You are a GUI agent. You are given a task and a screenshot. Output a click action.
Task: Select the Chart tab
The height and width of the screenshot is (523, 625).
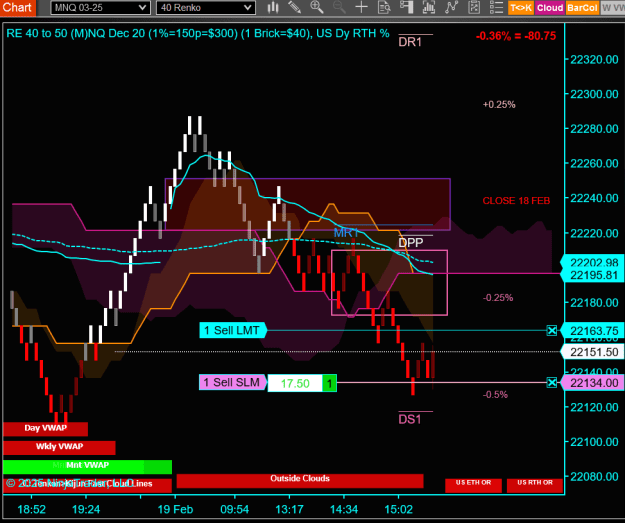coord(18,8)
